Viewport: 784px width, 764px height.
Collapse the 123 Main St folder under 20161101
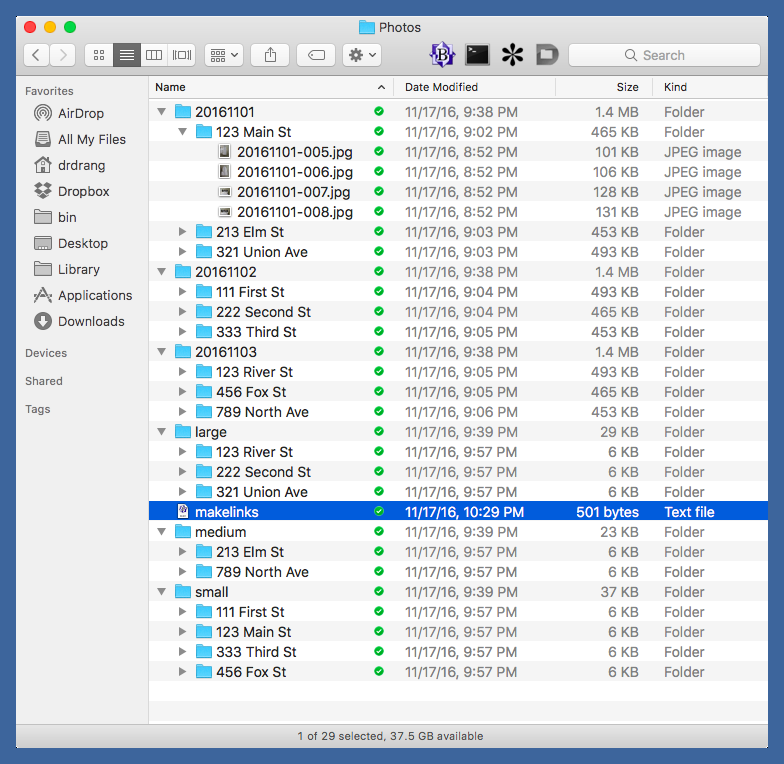click(182, 132)
